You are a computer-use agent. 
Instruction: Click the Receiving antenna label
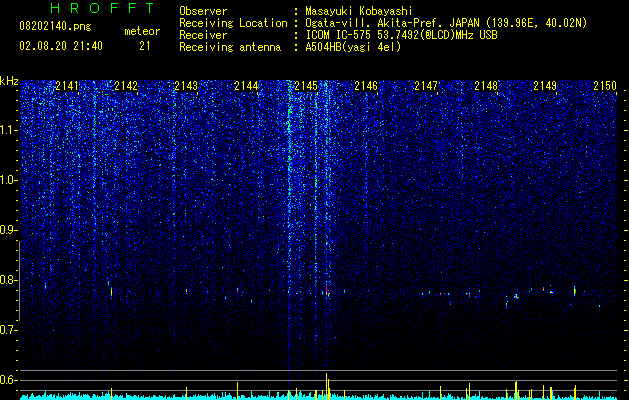230,47
